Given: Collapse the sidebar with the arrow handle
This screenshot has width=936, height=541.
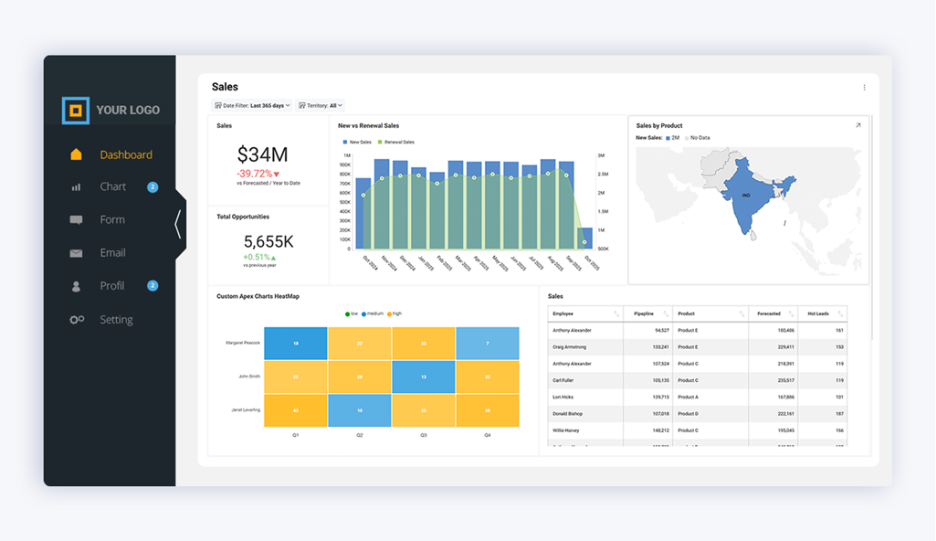Looking at the screenshot, I should tap(179, 224).
